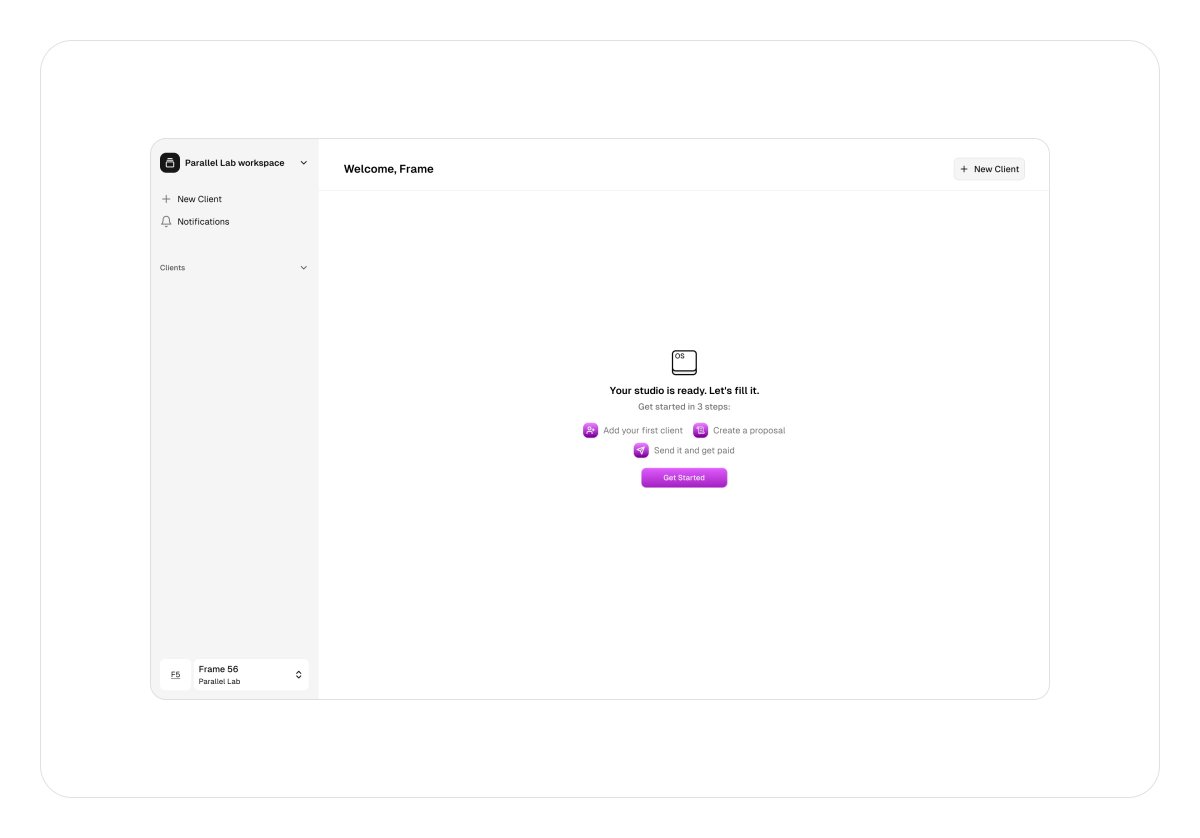Click the New Client button in header
Viewport: 1200px width, 838px height.
click(989, 169)
